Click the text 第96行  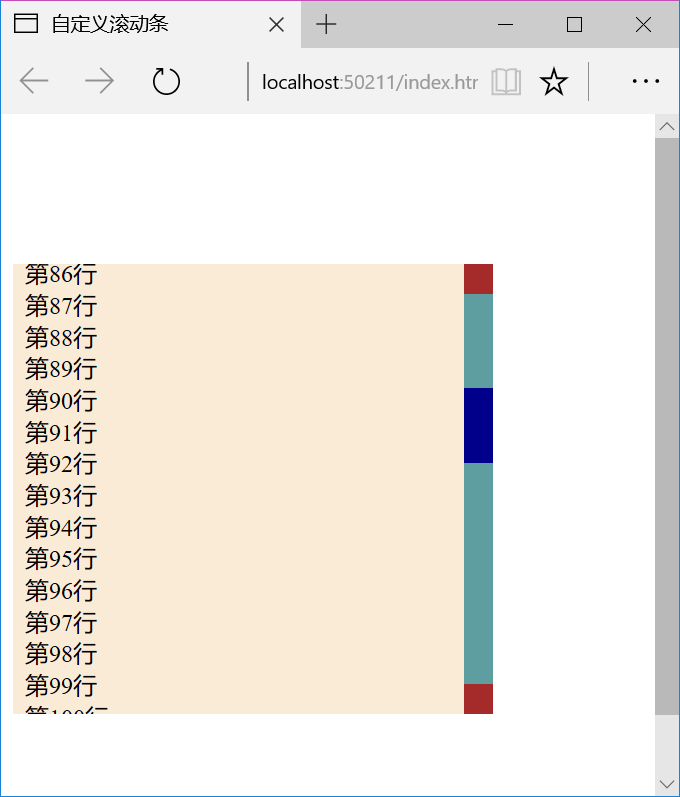coord(61,591)
